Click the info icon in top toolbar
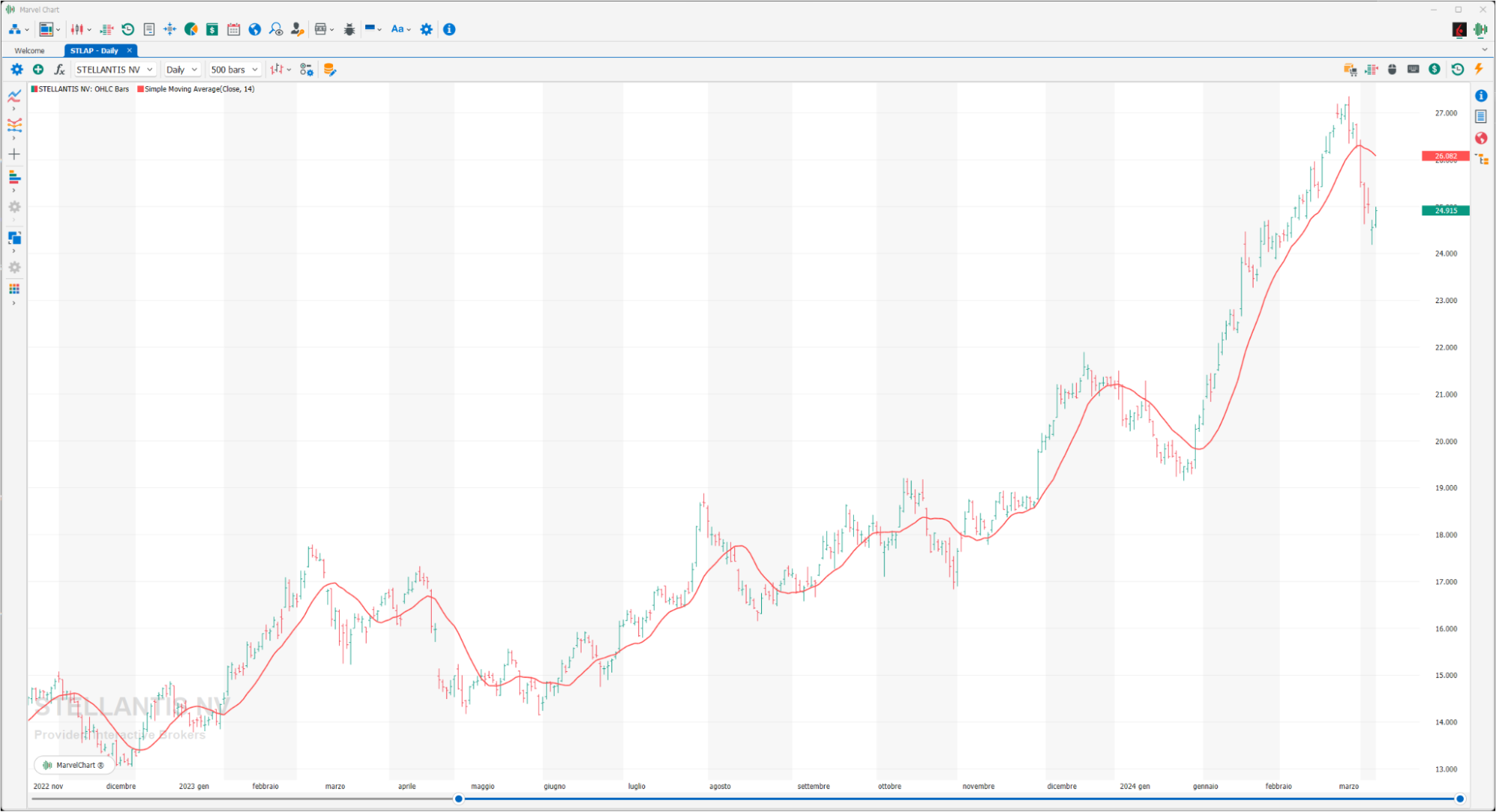Viewport: 1496px width, 812px height. pyautogui.click(x=449, y=29)
